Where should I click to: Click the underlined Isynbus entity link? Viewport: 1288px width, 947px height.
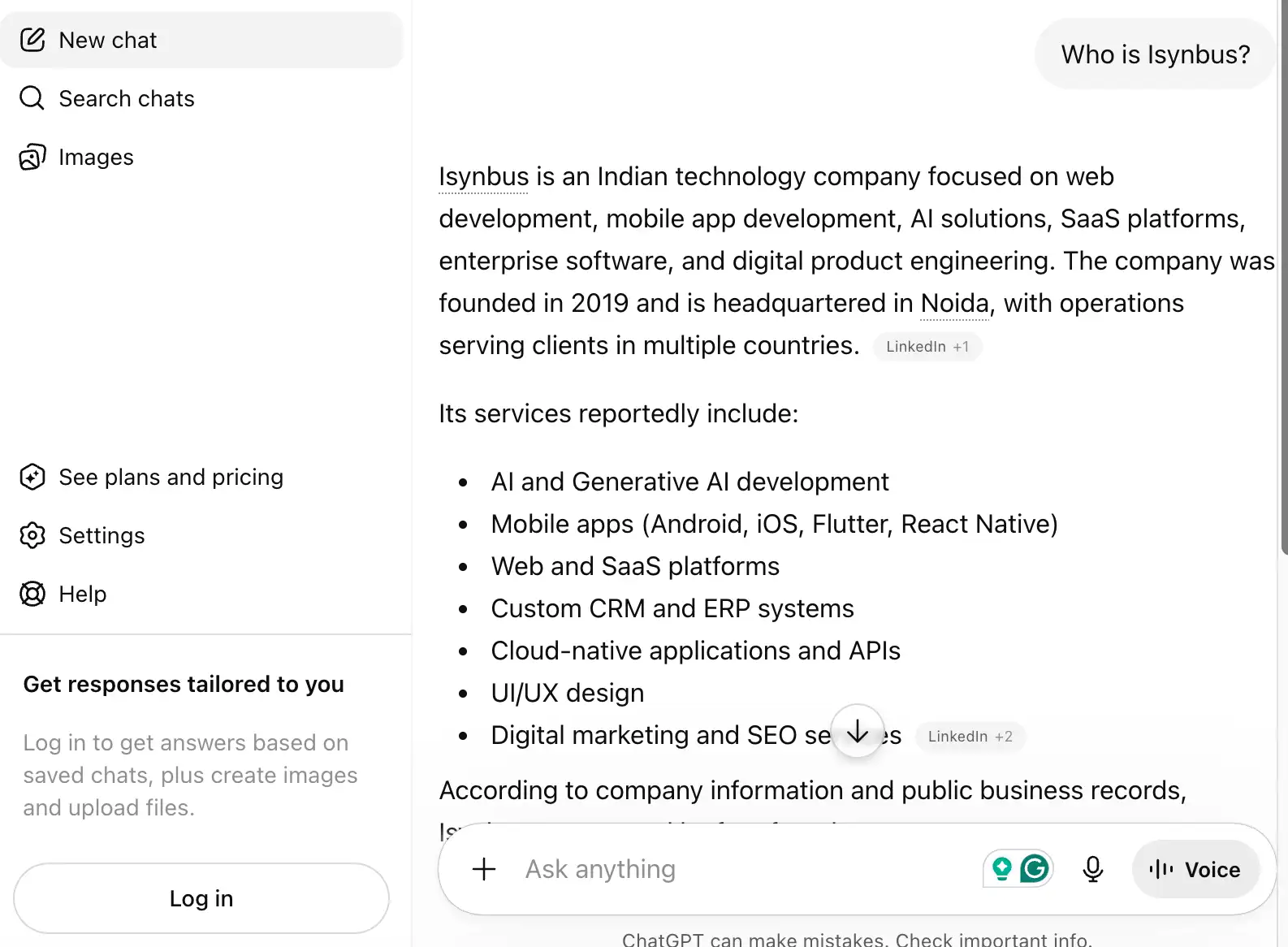point(484,177)
